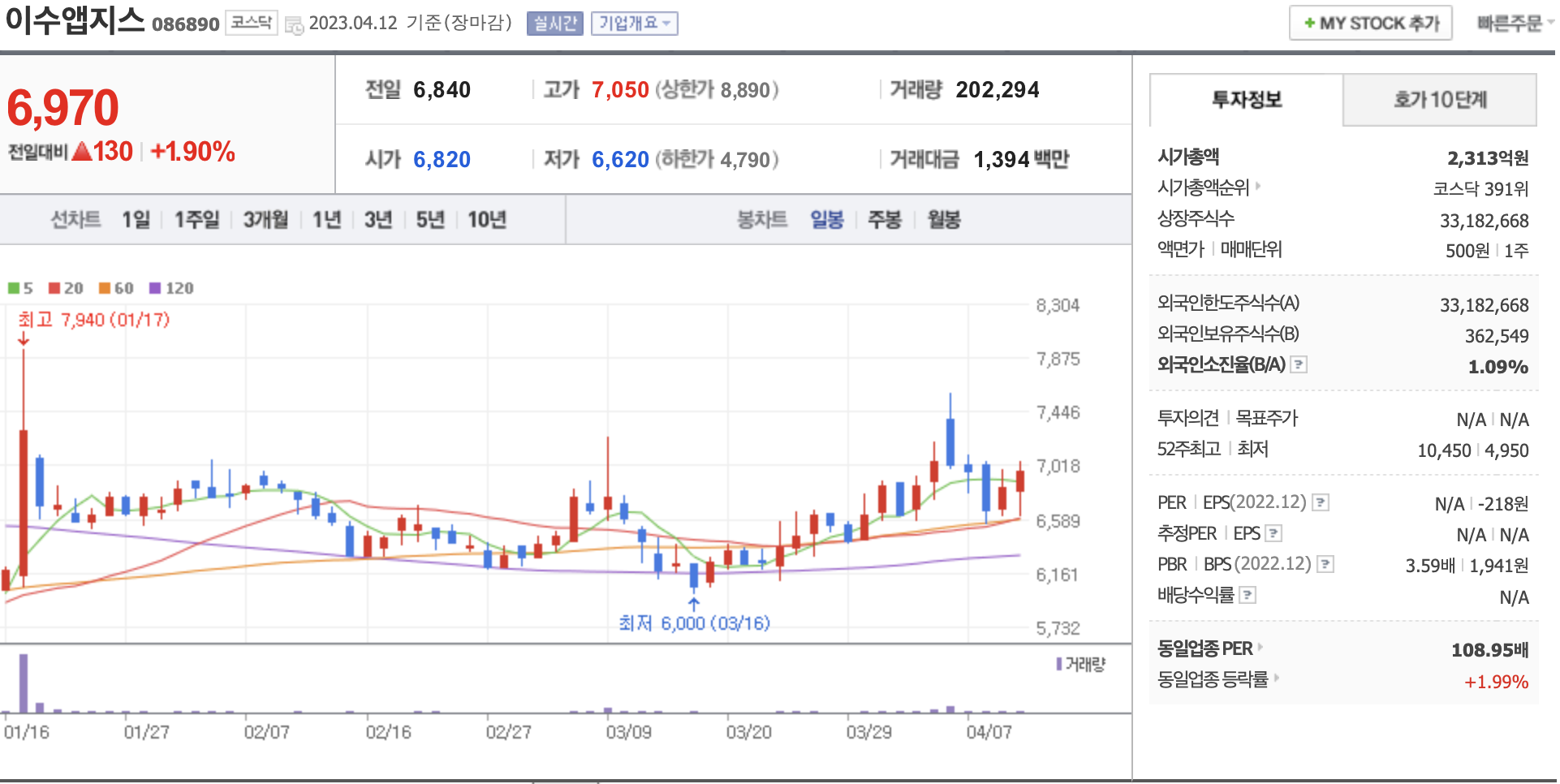The width and height of the screenshot is (1560, 784).
Task: Toggle the 실시간 real-time button
Action: click(554, 24)
